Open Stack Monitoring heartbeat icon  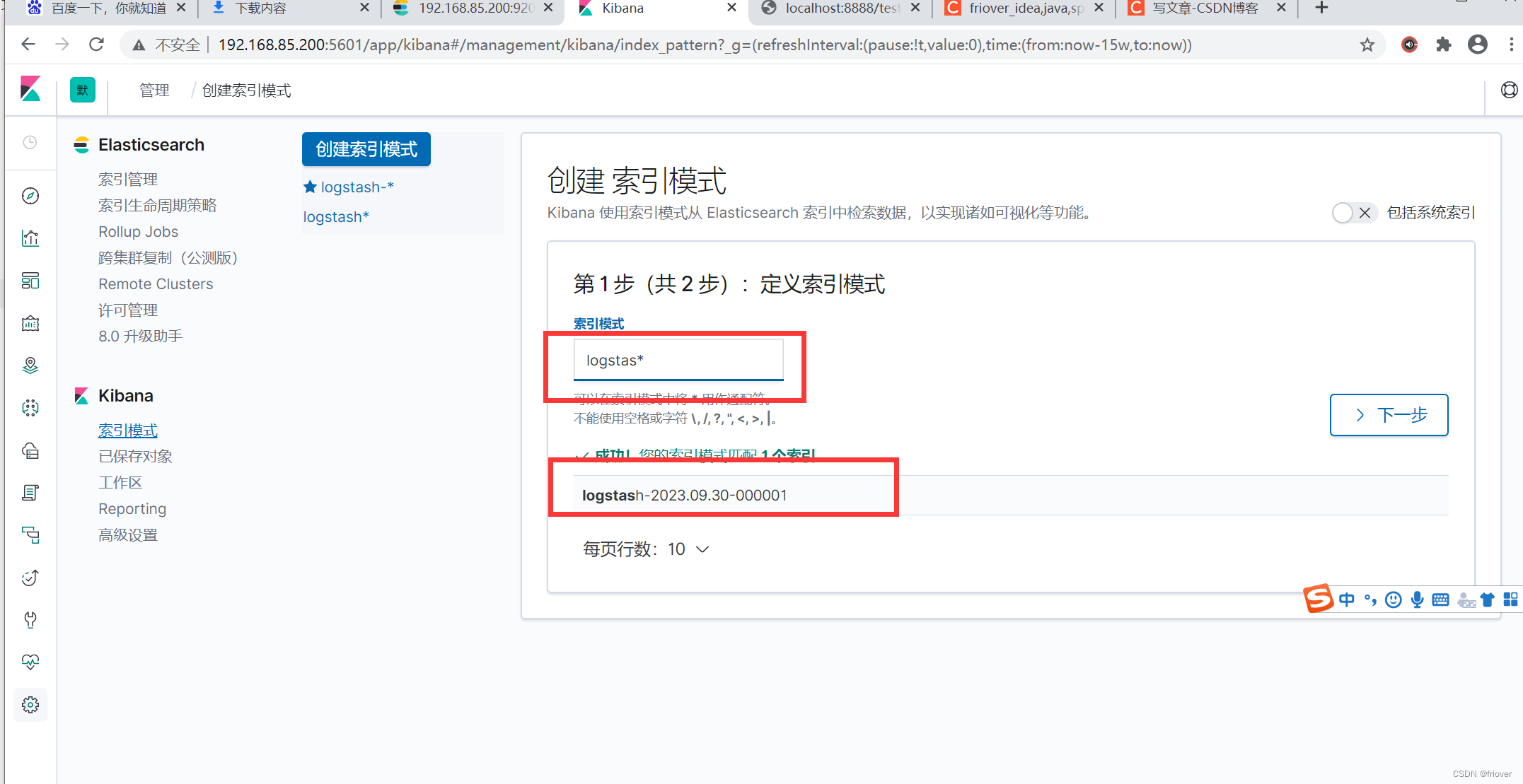click(30, 662)
